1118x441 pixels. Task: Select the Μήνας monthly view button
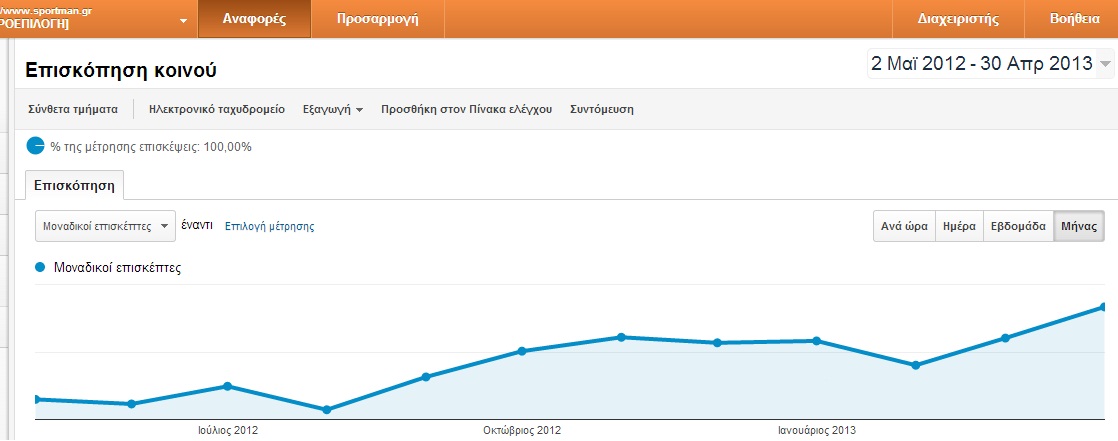point(1079,226)
